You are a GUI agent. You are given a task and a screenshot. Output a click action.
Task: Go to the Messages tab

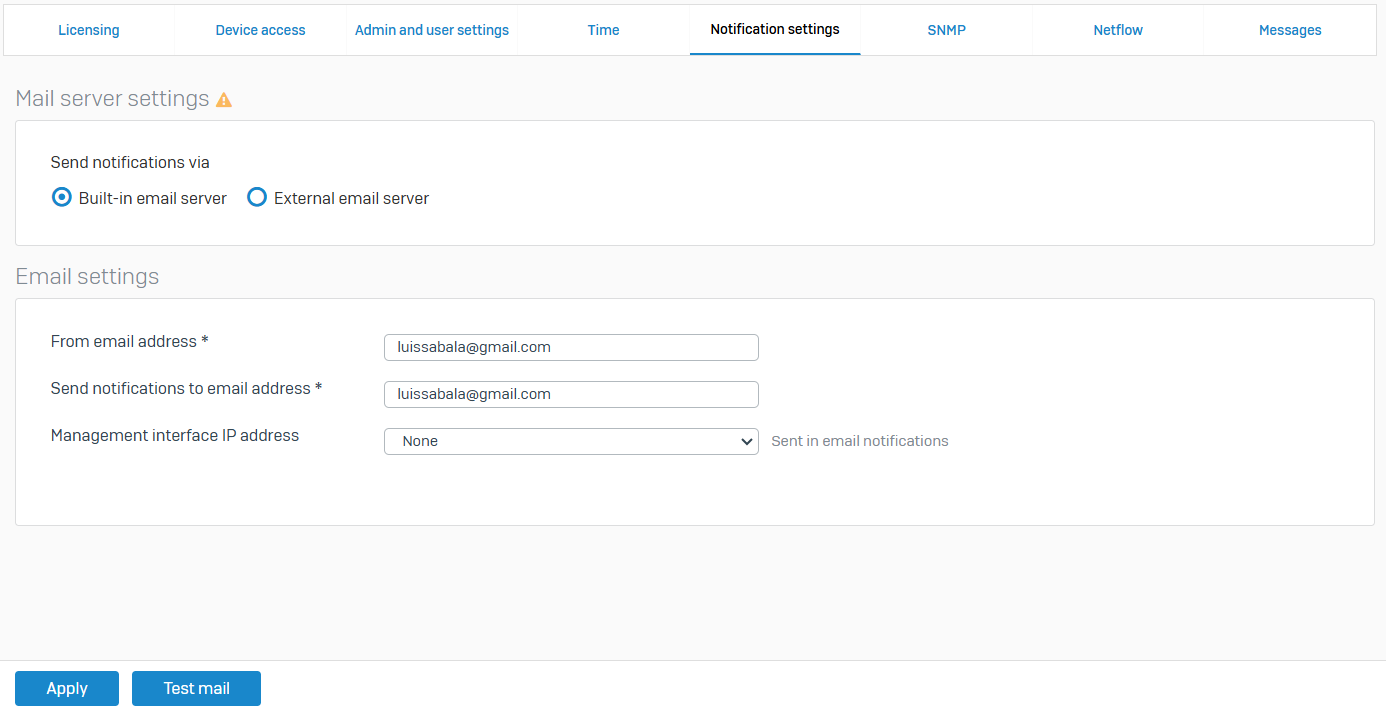click(x=1290, y=30)
